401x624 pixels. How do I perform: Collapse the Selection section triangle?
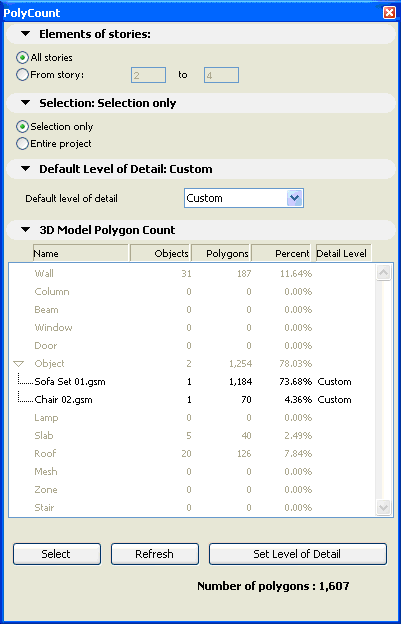point(25,103)
